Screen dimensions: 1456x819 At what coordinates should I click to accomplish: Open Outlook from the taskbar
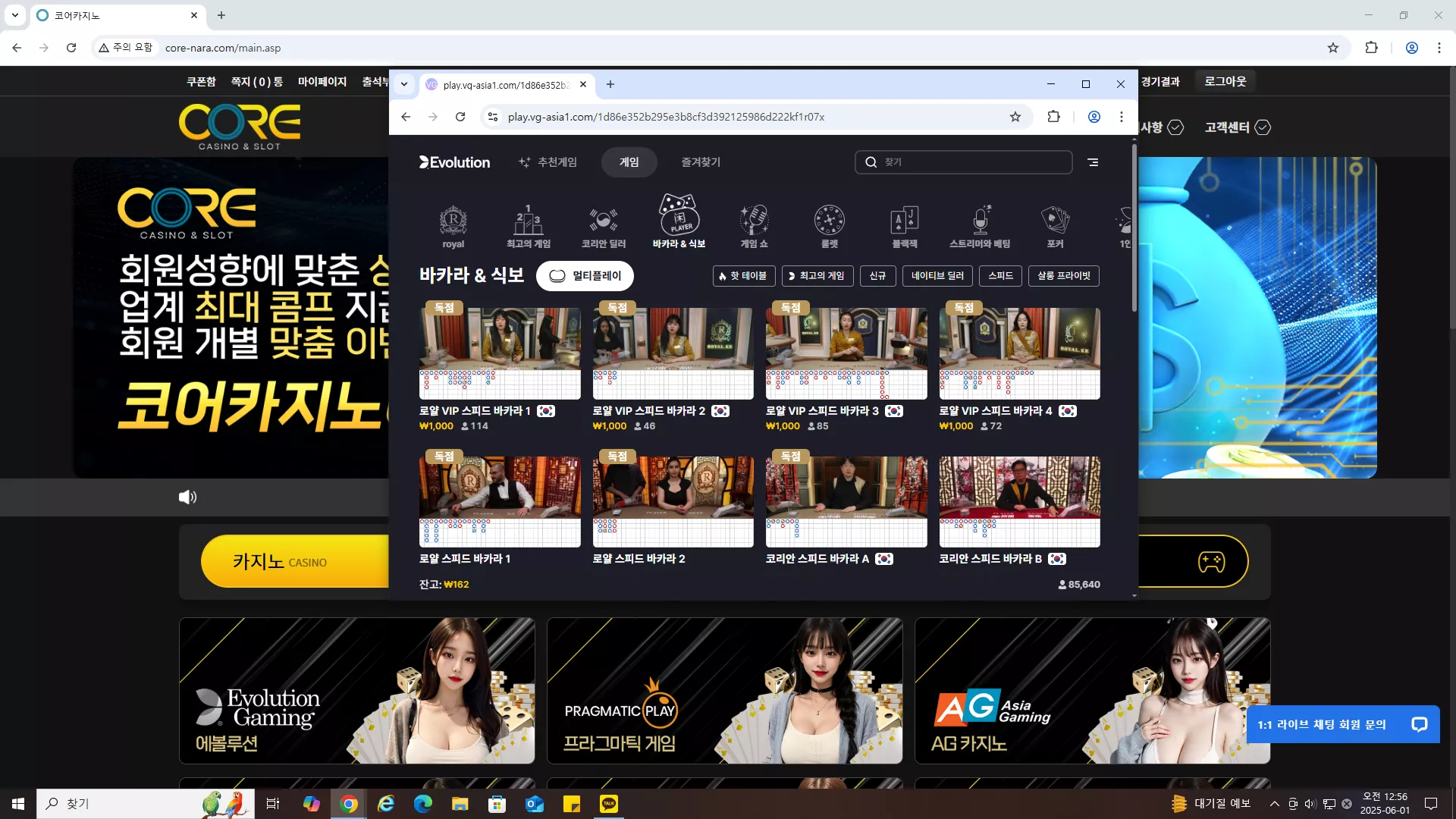click(x=535, y=804)
